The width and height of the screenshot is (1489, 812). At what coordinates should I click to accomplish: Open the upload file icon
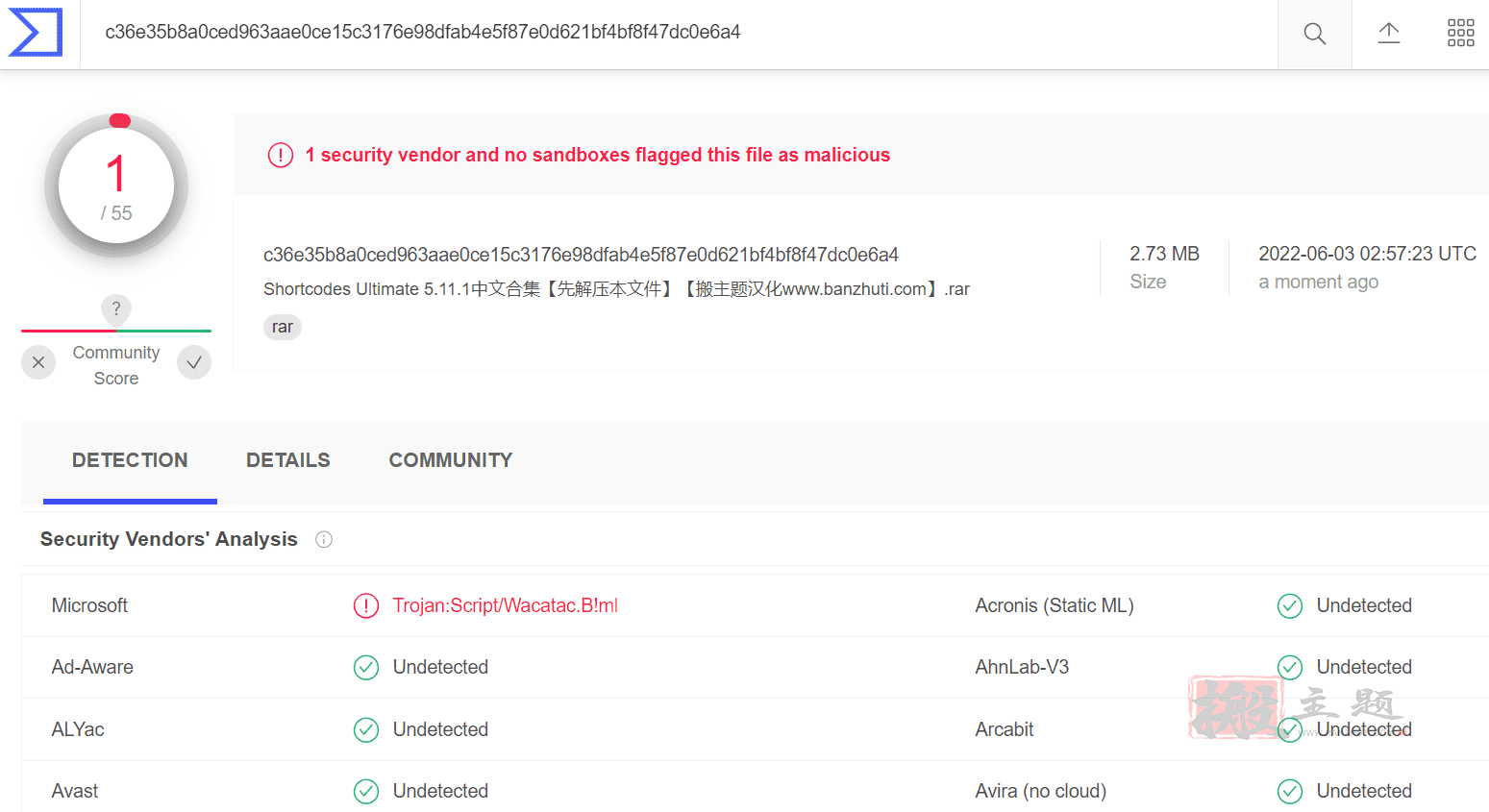pos(1388,34)
